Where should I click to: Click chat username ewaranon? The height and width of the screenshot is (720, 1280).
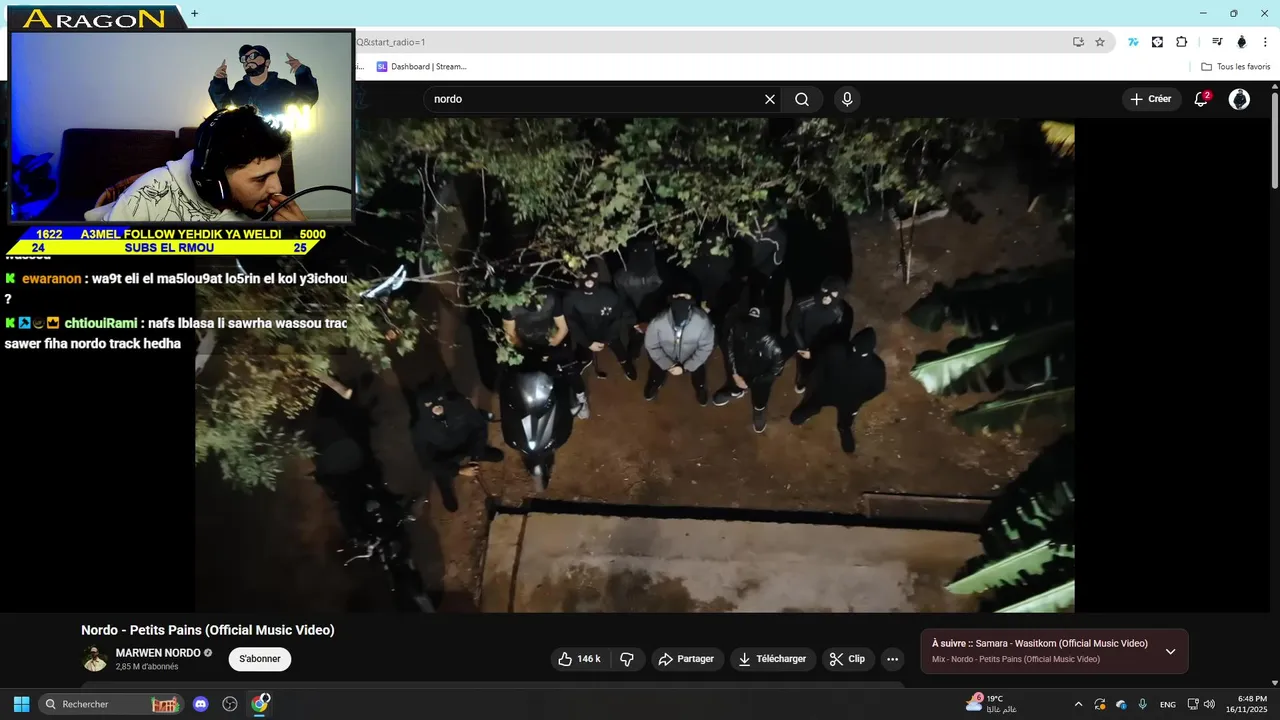52,279
